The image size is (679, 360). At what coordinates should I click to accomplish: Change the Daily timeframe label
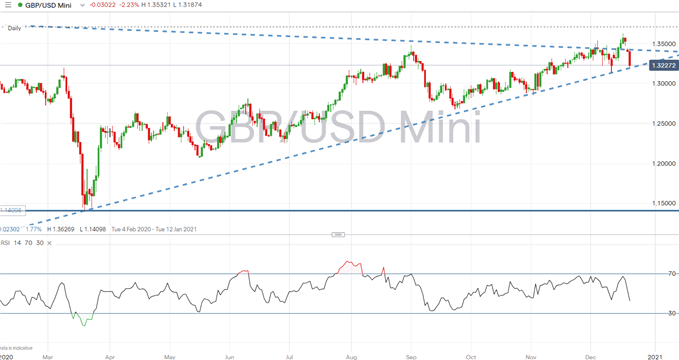pyautogui.click(x=14, y=28)
